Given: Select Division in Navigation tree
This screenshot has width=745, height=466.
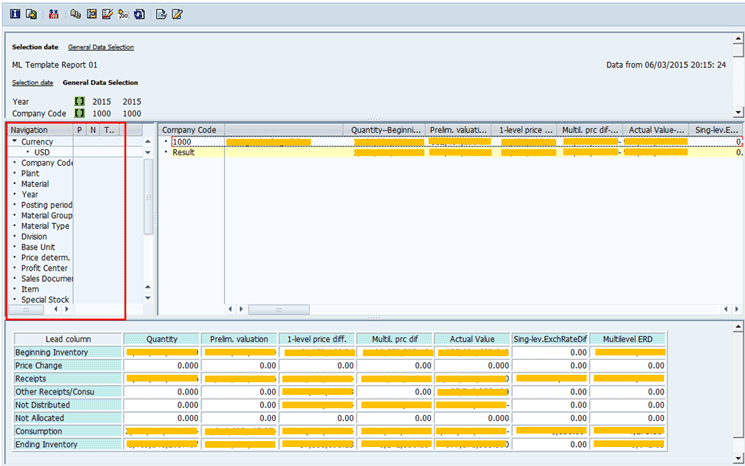Looking at the screenshot, I should click(x=34, y=237).
